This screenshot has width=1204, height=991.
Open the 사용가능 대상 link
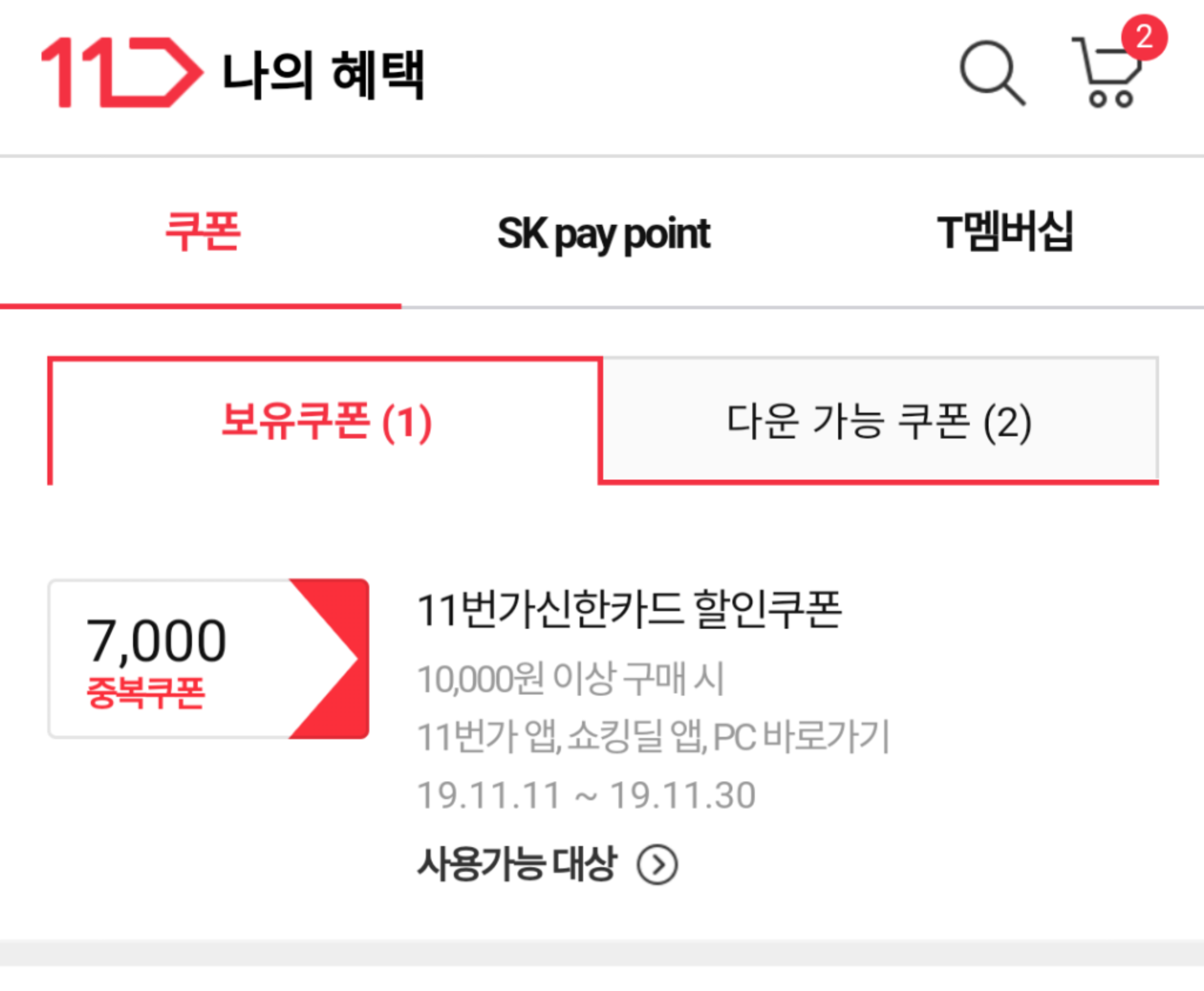pos(517,864)
